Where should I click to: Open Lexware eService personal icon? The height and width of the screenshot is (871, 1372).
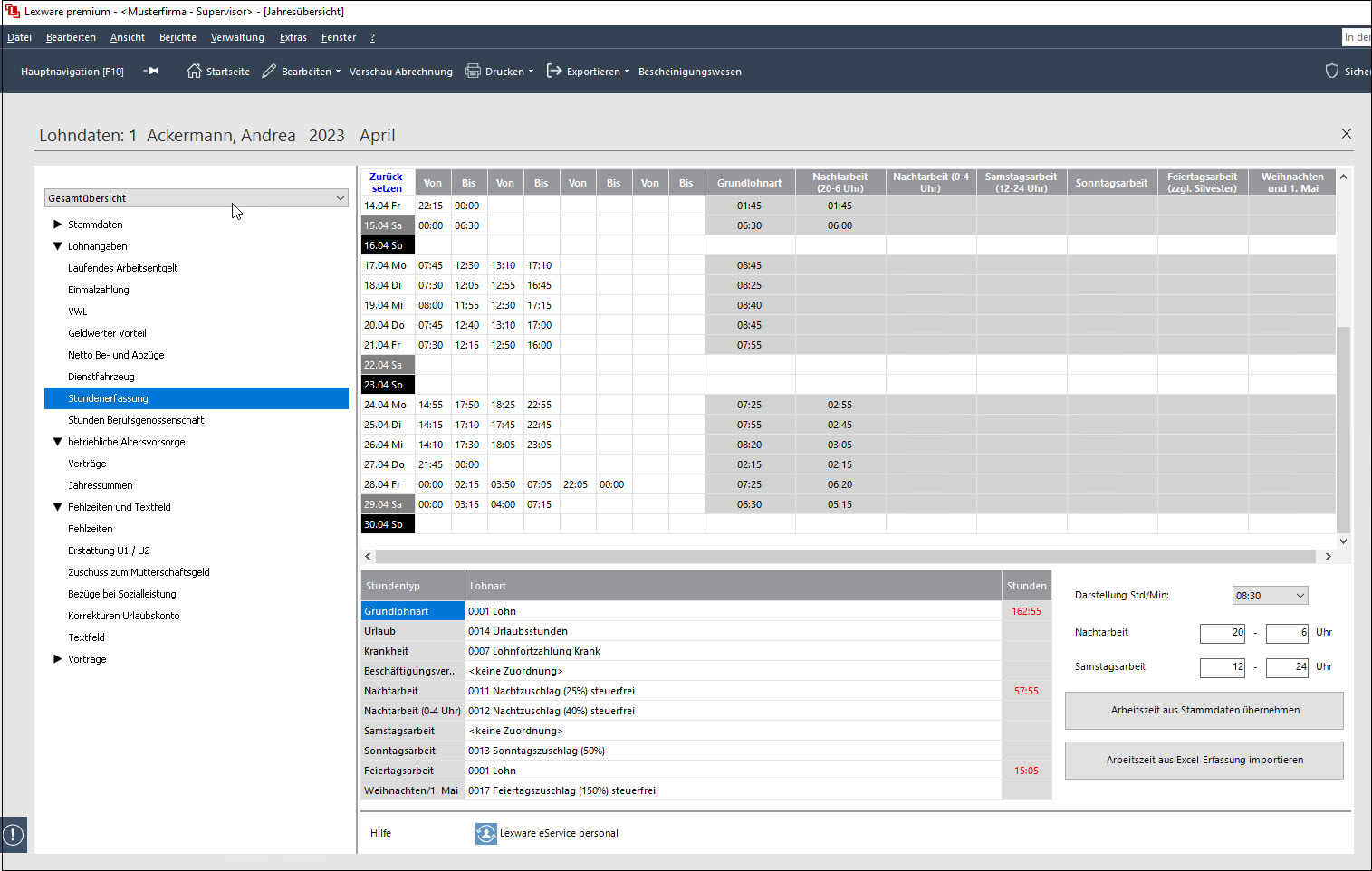[x=486, y=833]
